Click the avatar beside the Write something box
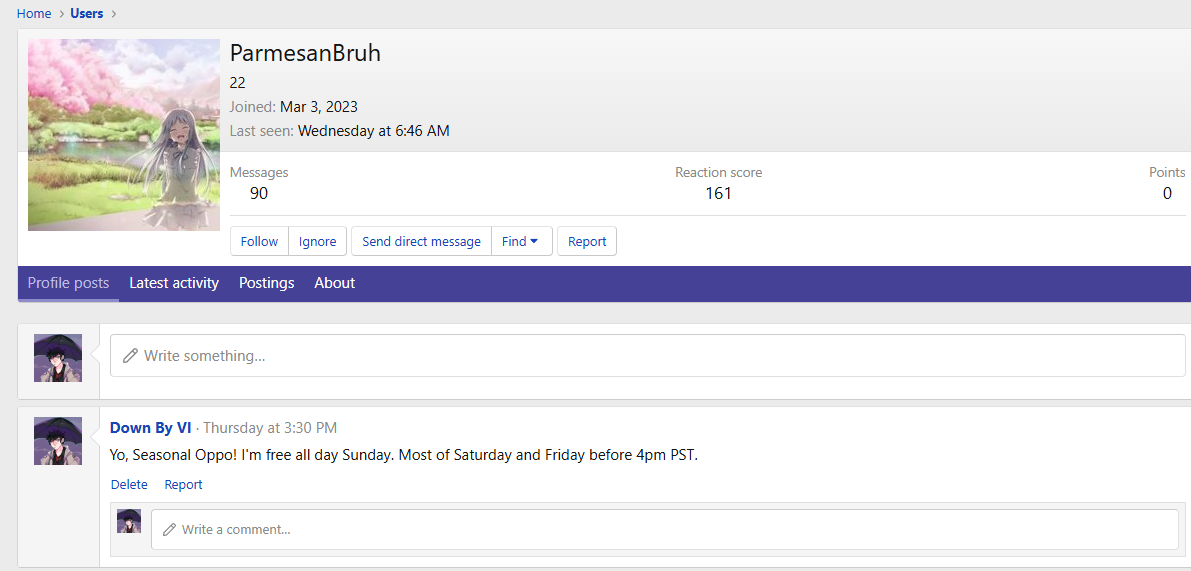The height and width of the screenshot is (571, 1191). coord(58,358)
